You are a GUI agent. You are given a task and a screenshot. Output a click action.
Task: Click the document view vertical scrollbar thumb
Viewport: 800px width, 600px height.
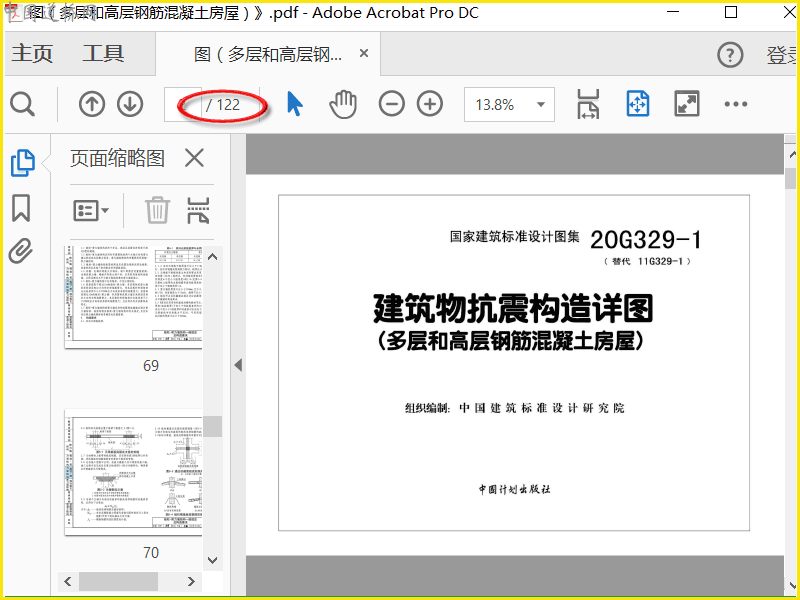(x=791, y=179)
